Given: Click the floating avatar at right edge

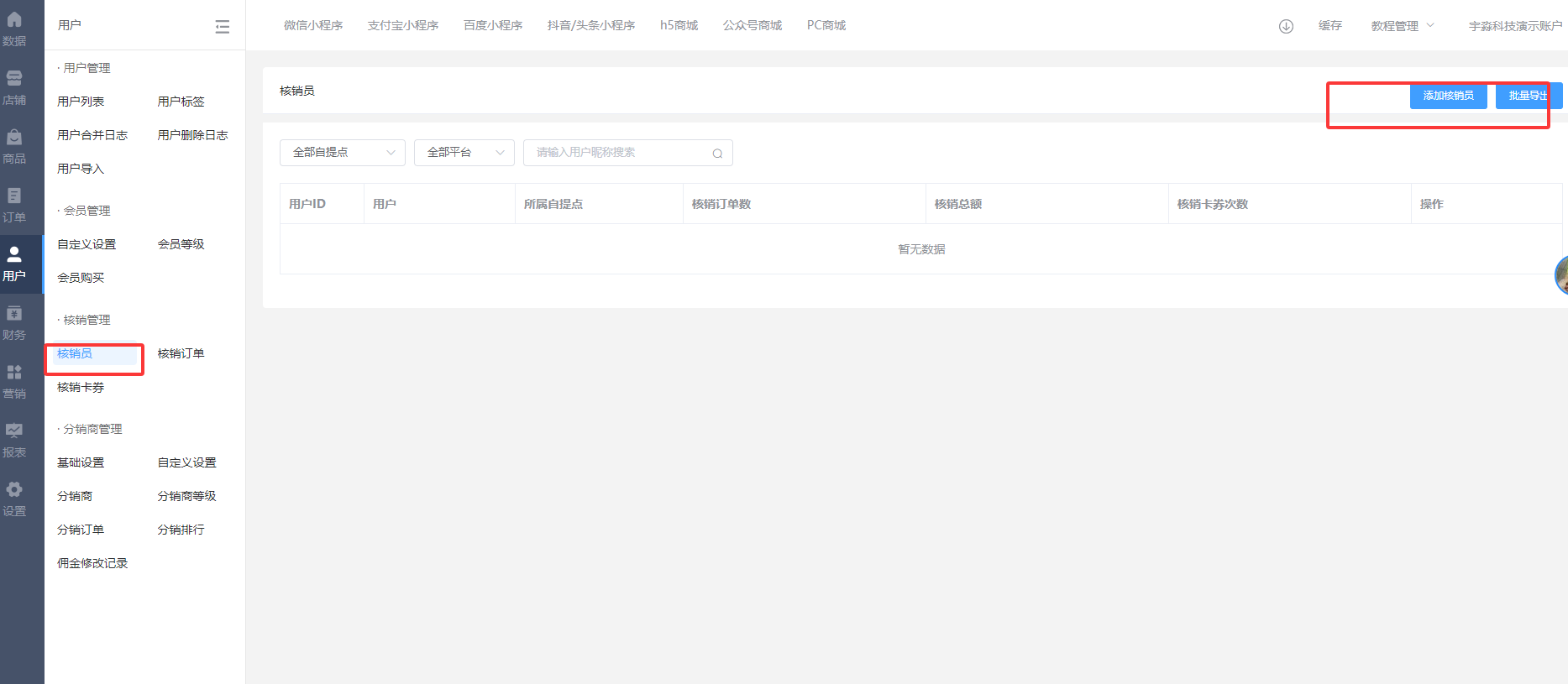Looking at the screenshot, I should tap(1561, 274).
